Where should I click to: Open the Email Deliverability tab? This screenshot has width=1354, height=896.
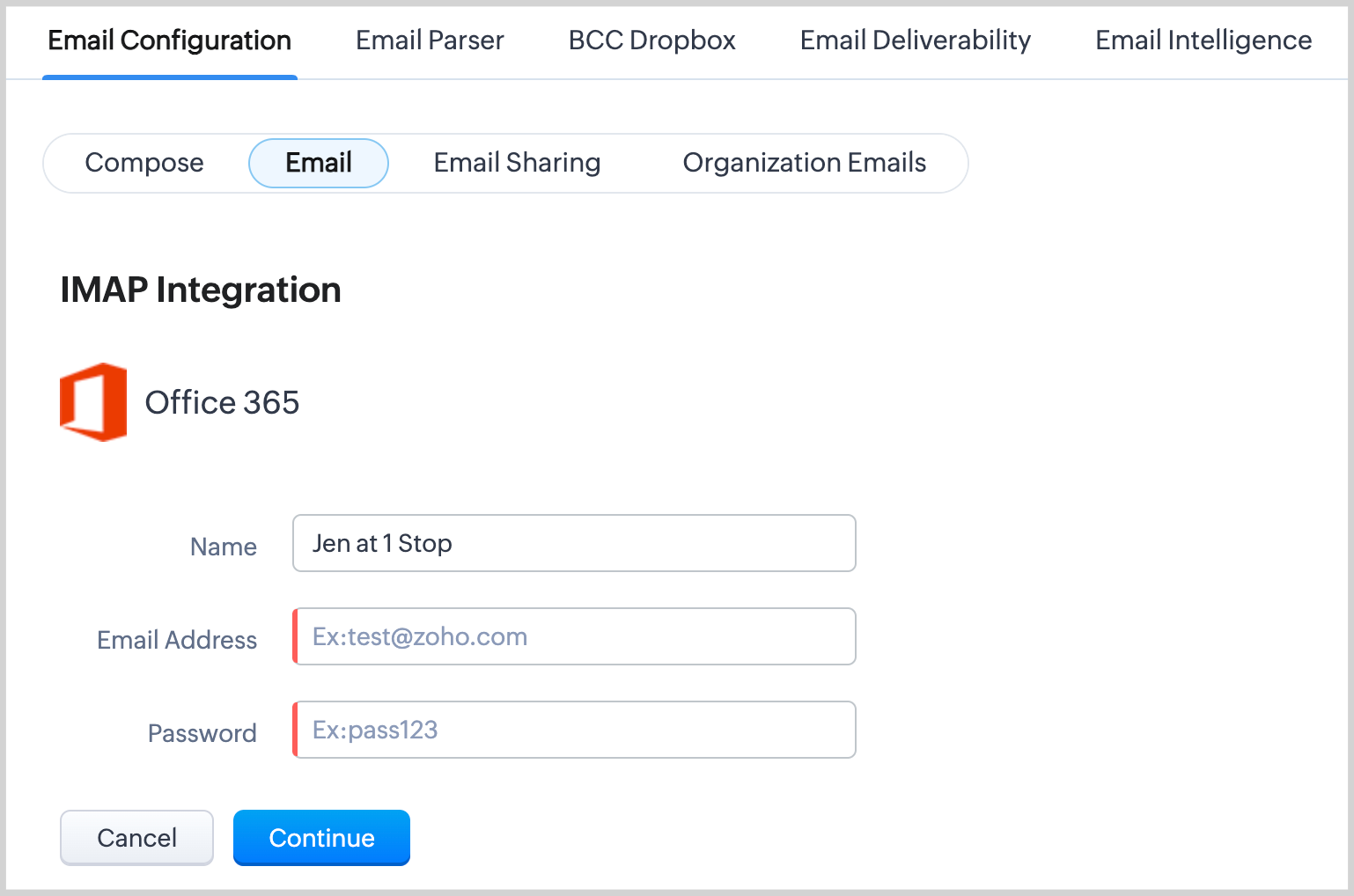(915, 40)
